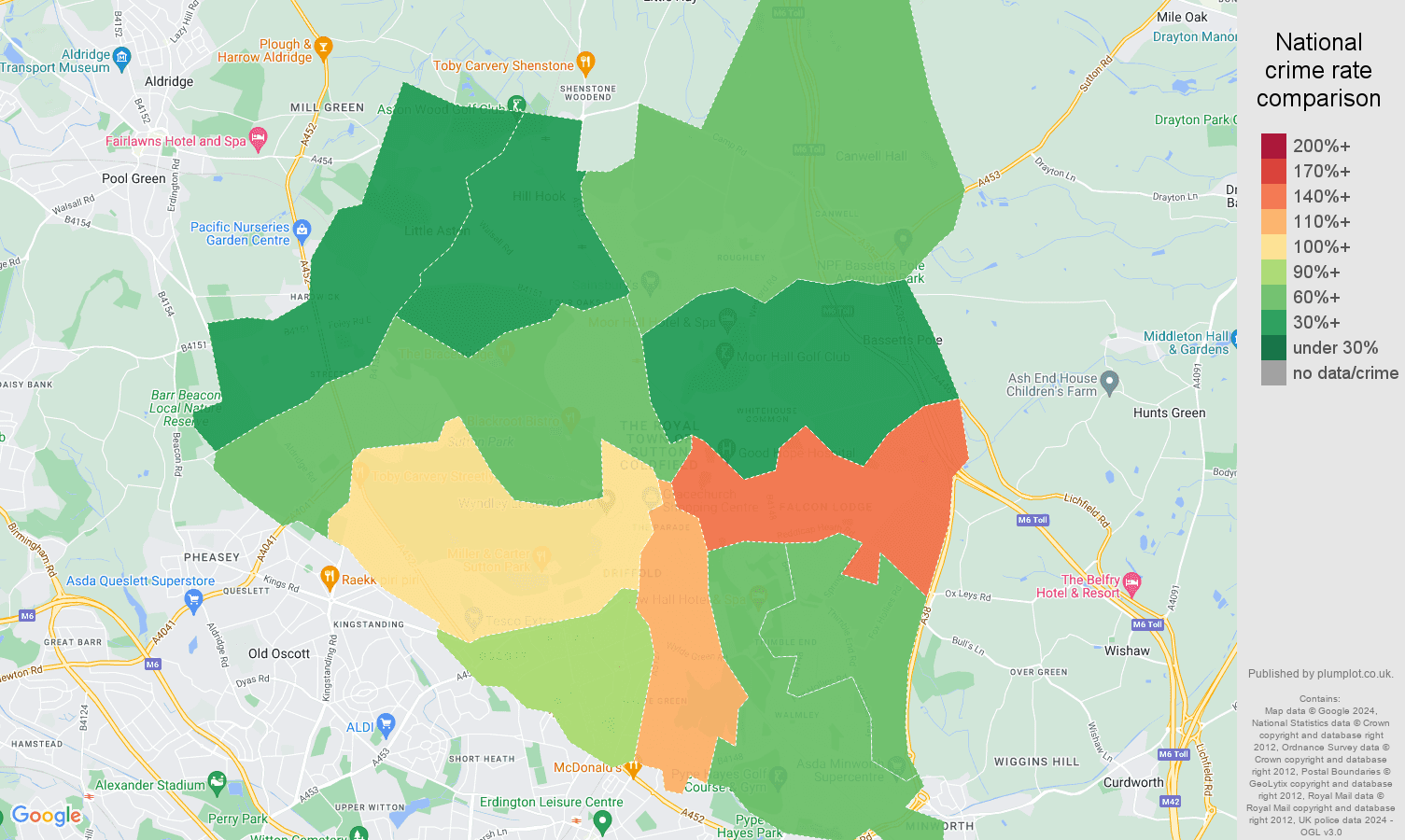The height and width of the screenshot is (840, 1405).
Task: Click the Moor Hall Golf Club pin
Action: 724,354
